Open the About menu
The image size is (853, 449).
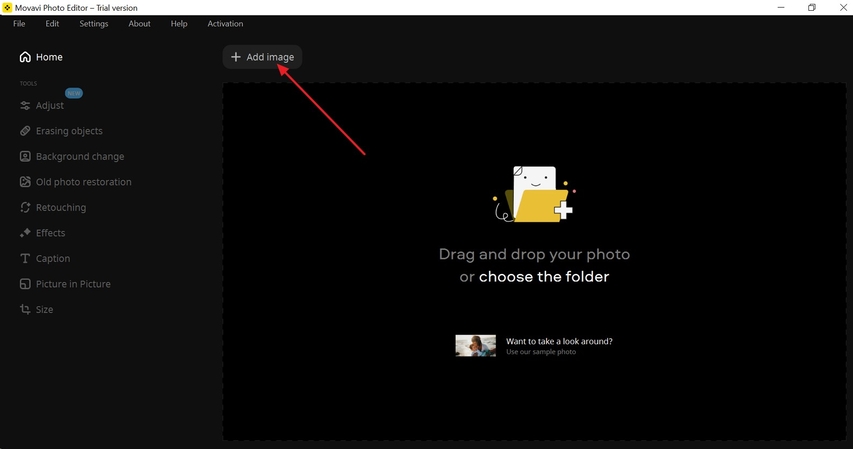(139, 23)
